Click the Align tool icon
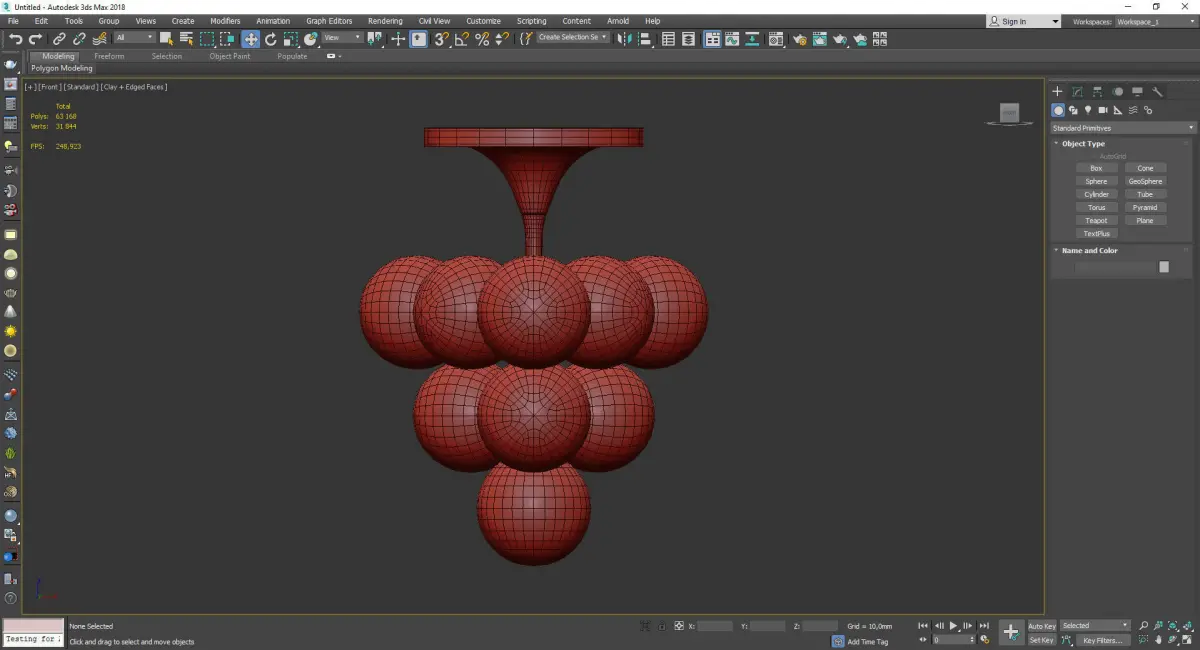The height and width of the screenshot is (650, 1200). click(645, 39)
